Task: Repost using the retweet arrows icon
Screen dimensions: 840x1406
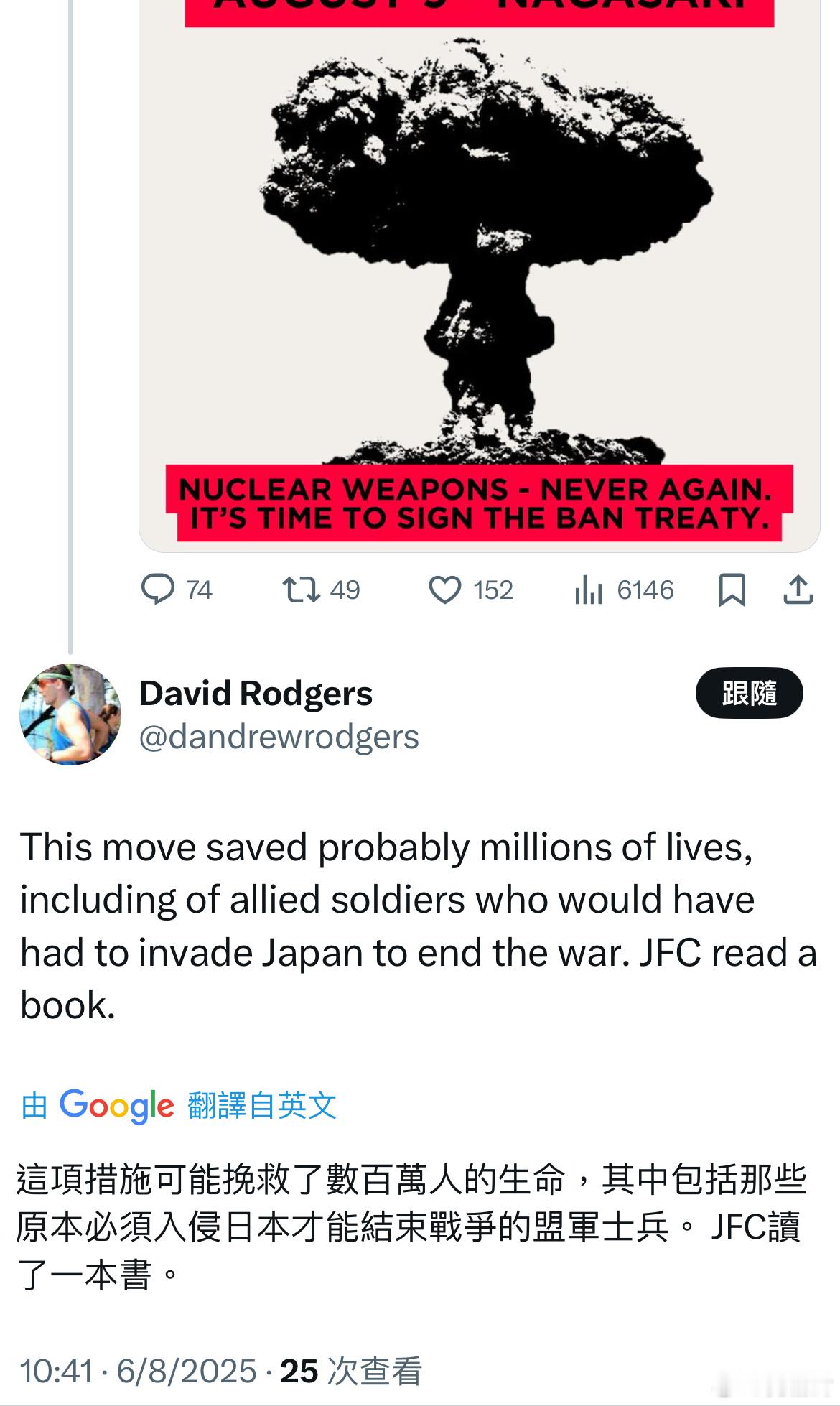Action: pyautogui.click(x=301, y=590)
